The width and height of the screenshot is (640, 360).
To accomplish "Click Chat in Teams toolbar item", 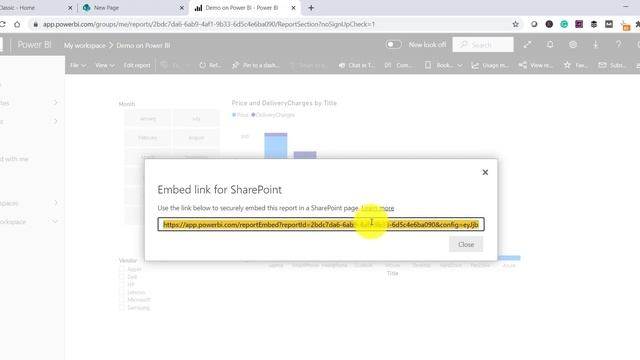I will pyautogui.click(x=356, y=65).
